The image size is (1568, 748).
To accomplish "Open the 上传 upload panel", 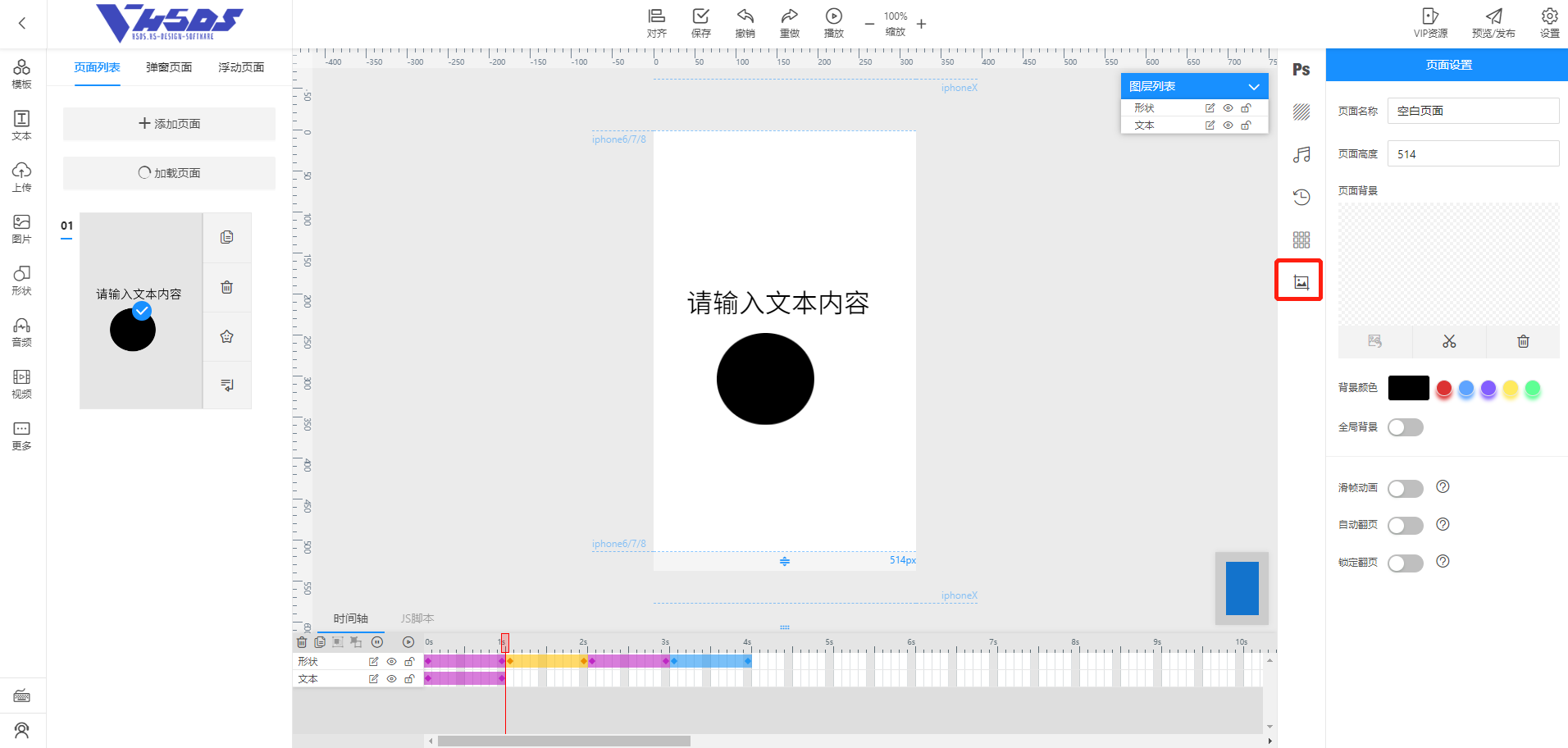I will tap(22, 177).
